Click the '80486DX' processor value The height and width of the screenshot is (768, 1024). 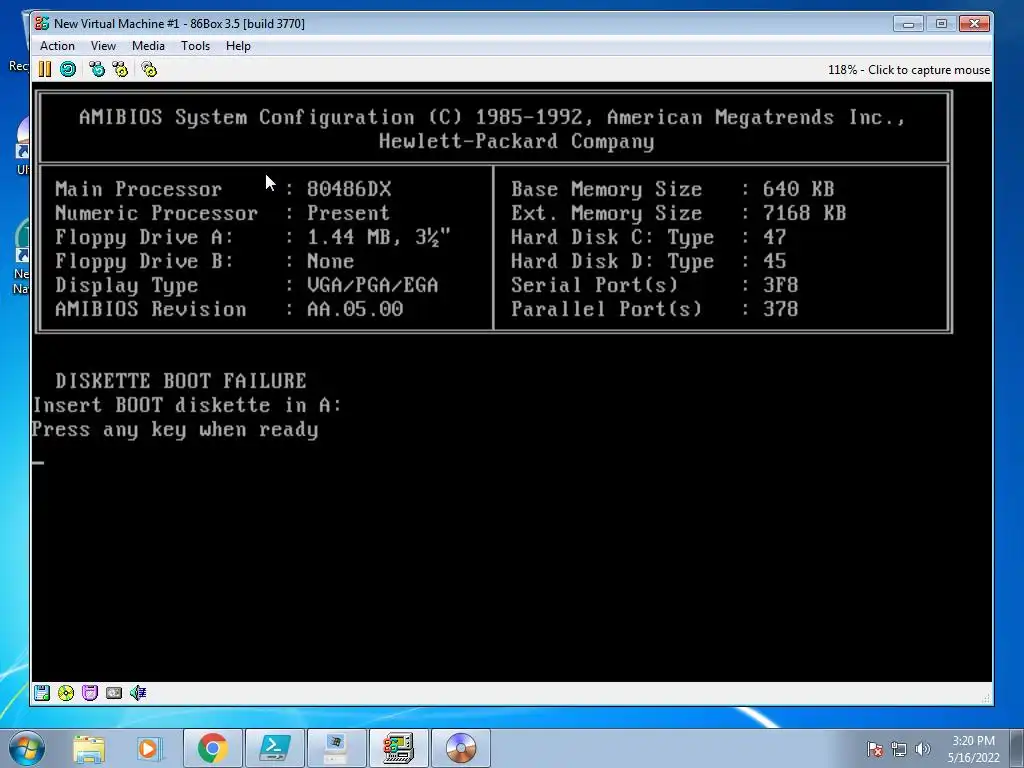349,189
